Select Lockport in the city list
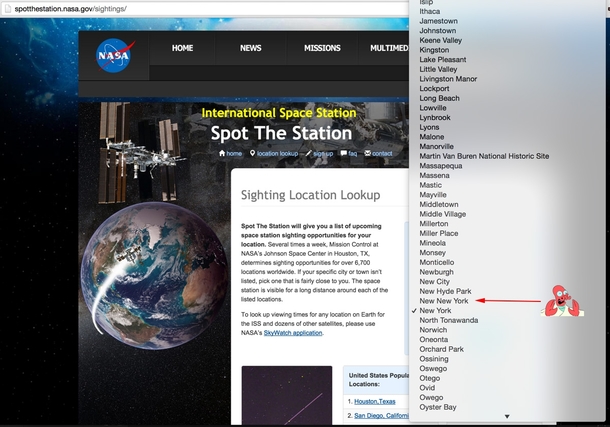This screenshot has width=610, height=427. point(434,89)
